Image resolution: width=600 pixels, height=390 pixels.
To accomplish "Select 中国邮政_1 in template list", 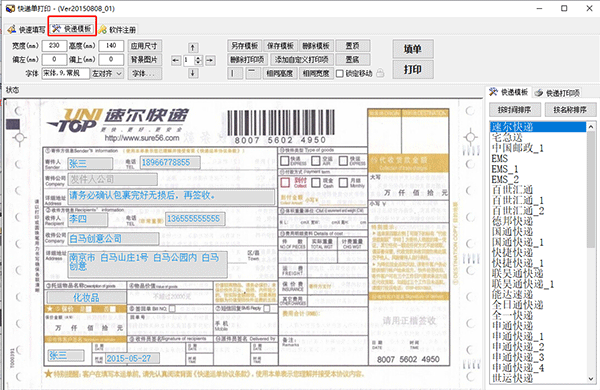I will 538,148.
